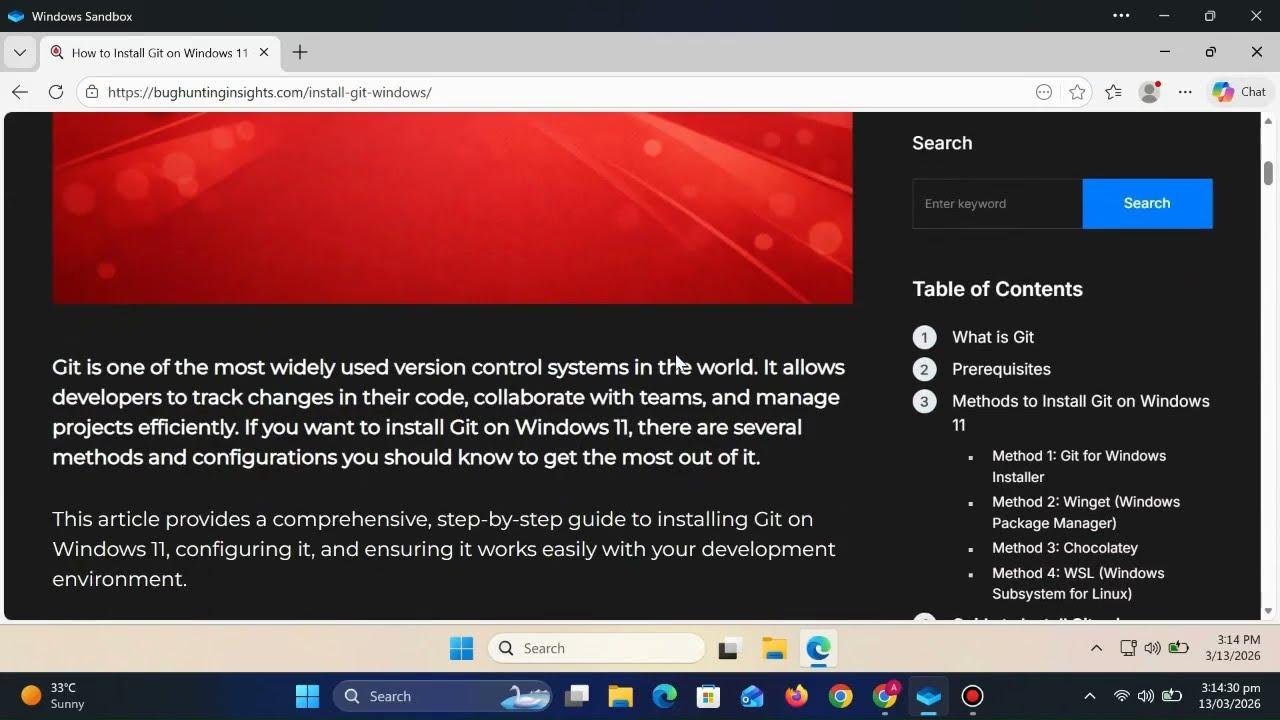This screenshot has width=1280, height=720.
Task: Show hidden icons in host tray
Action: (x=1090, y=696)
